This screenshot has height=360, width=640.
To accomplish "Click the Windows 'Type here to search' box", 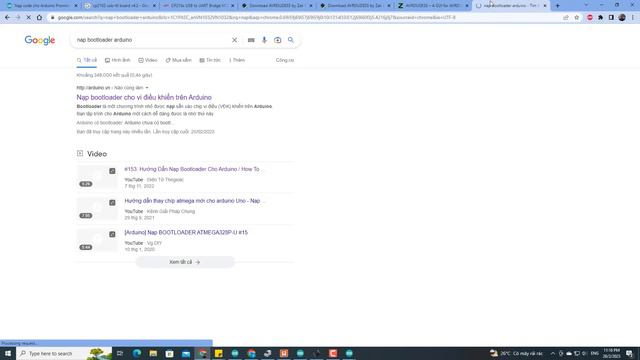I will [64, 353].
